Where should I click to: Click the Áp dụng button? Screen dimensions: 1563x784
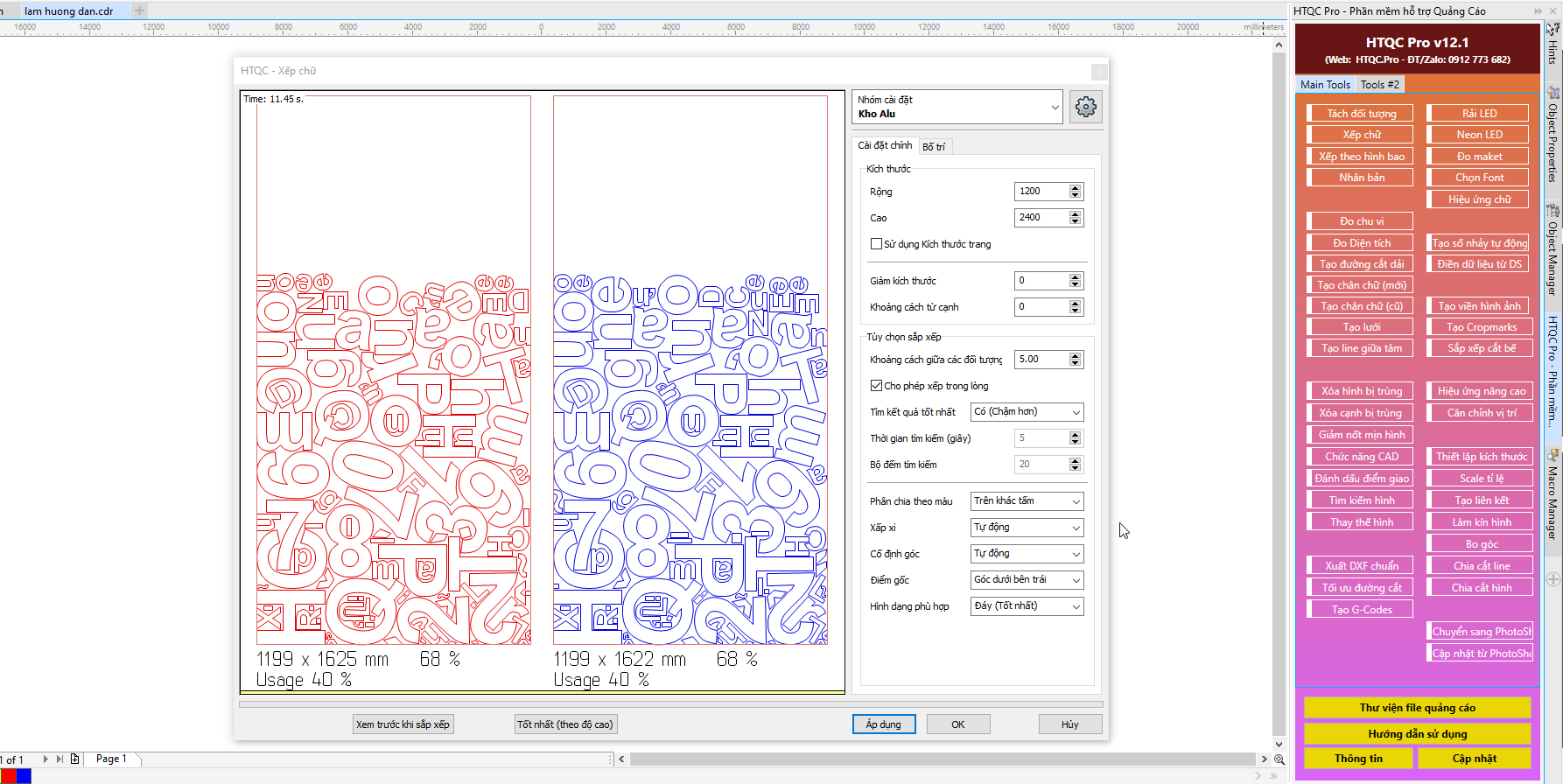tap(883, 724)
